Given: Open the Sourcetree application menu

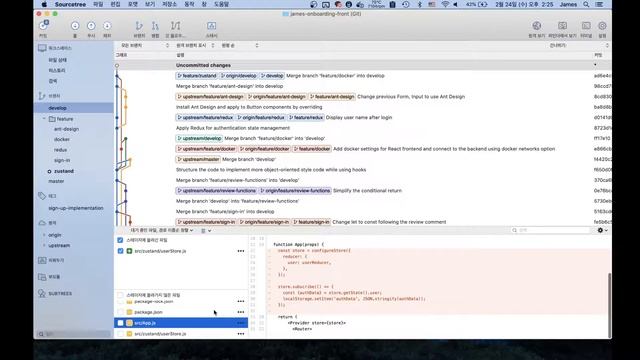Looking at the screenshot, I should pyautogui.click(x=71, y=4).
